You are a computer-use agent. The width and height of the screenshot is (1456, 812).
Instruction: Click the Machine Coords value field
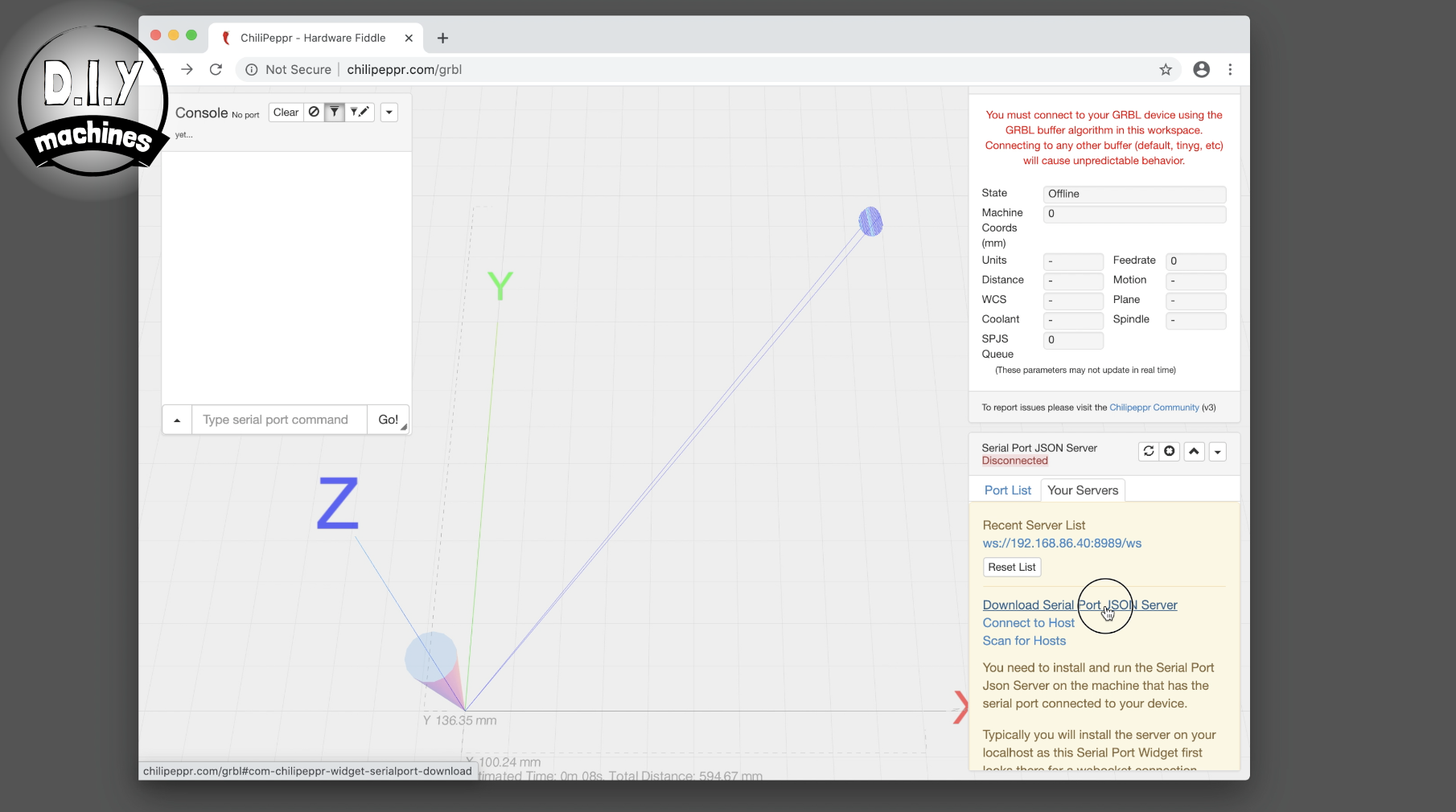[1134, 214]
